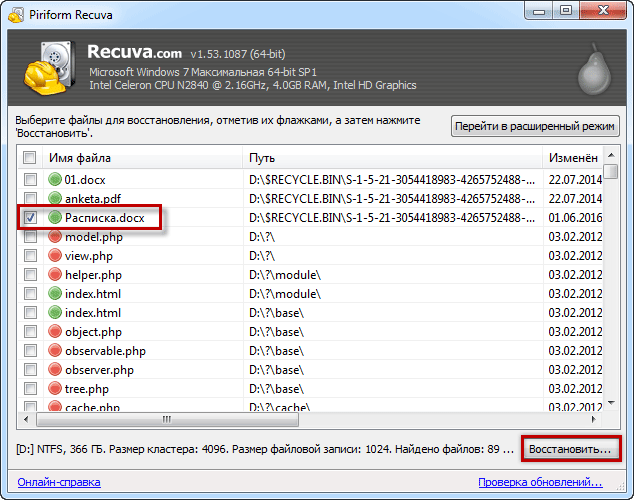Click the Piriform pear logo
Image resolution: width=634 pixels, height=500 pixels.
click(x=592, y=68)
